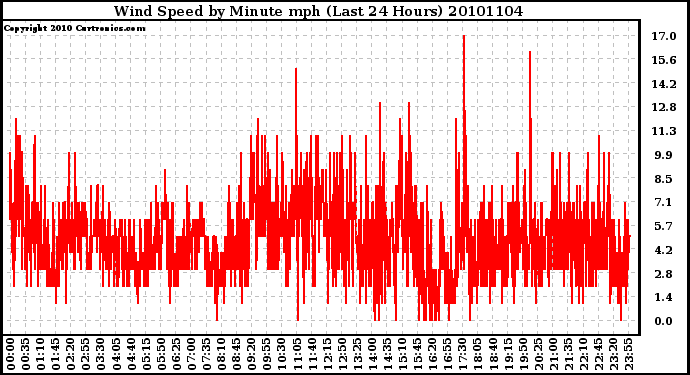The height and width of the screenshot is (375, 690).
Task: Click the 11:40 time axis label
Action: pyautogui.click(x=312, y=355)
